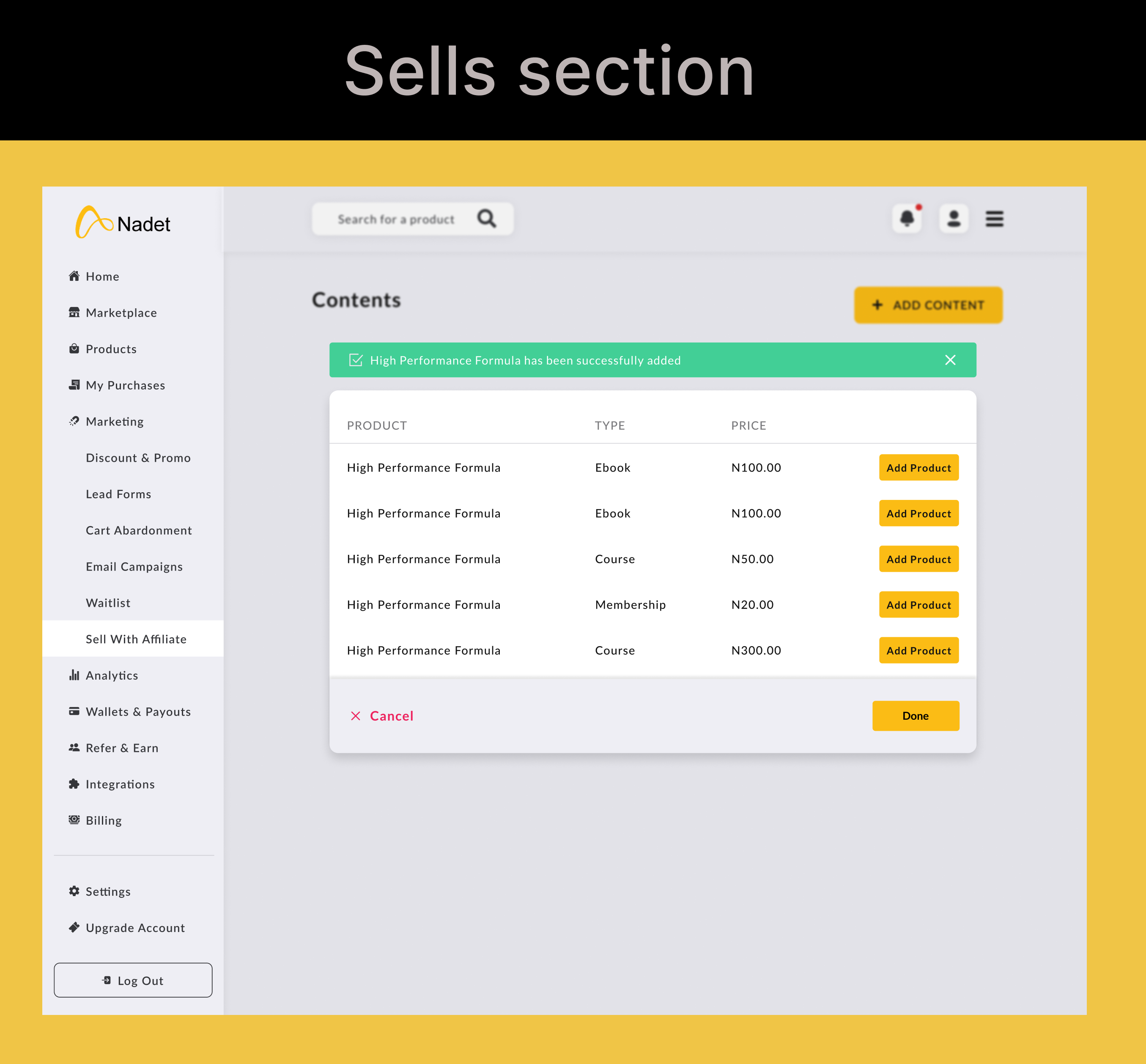Click the search magnifier icon
Screen dimensions: 1146x1064
(486, 219)
